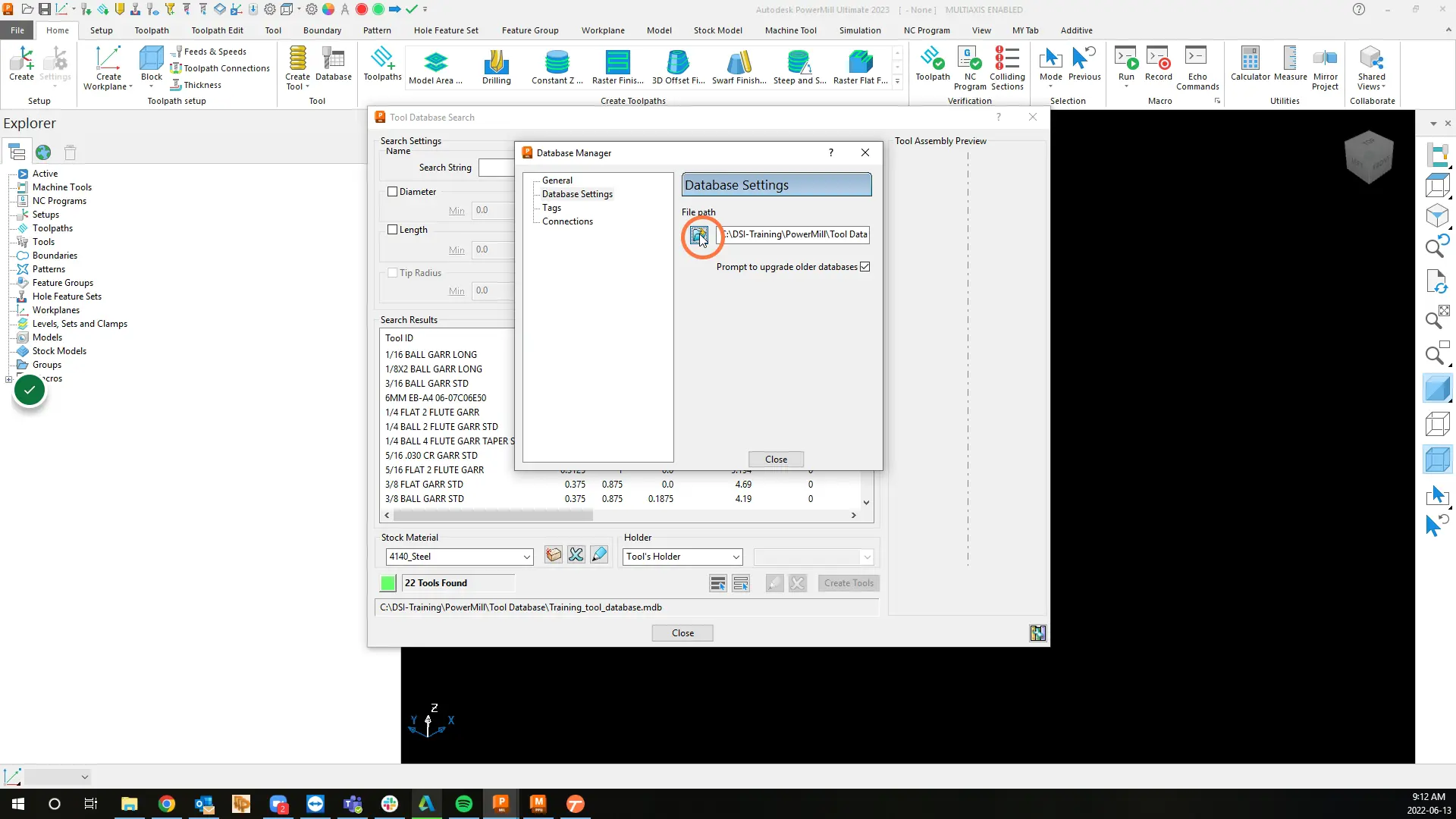Open the Calculator utility

[1250, 64]
